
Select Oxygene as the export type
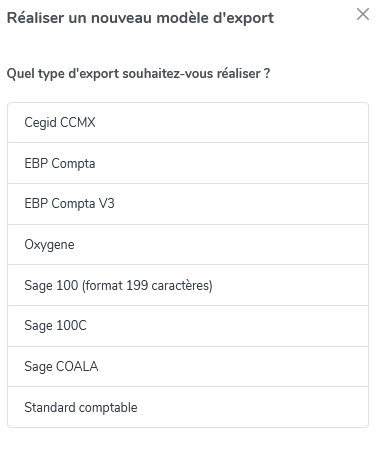click(x=188, y=245)
